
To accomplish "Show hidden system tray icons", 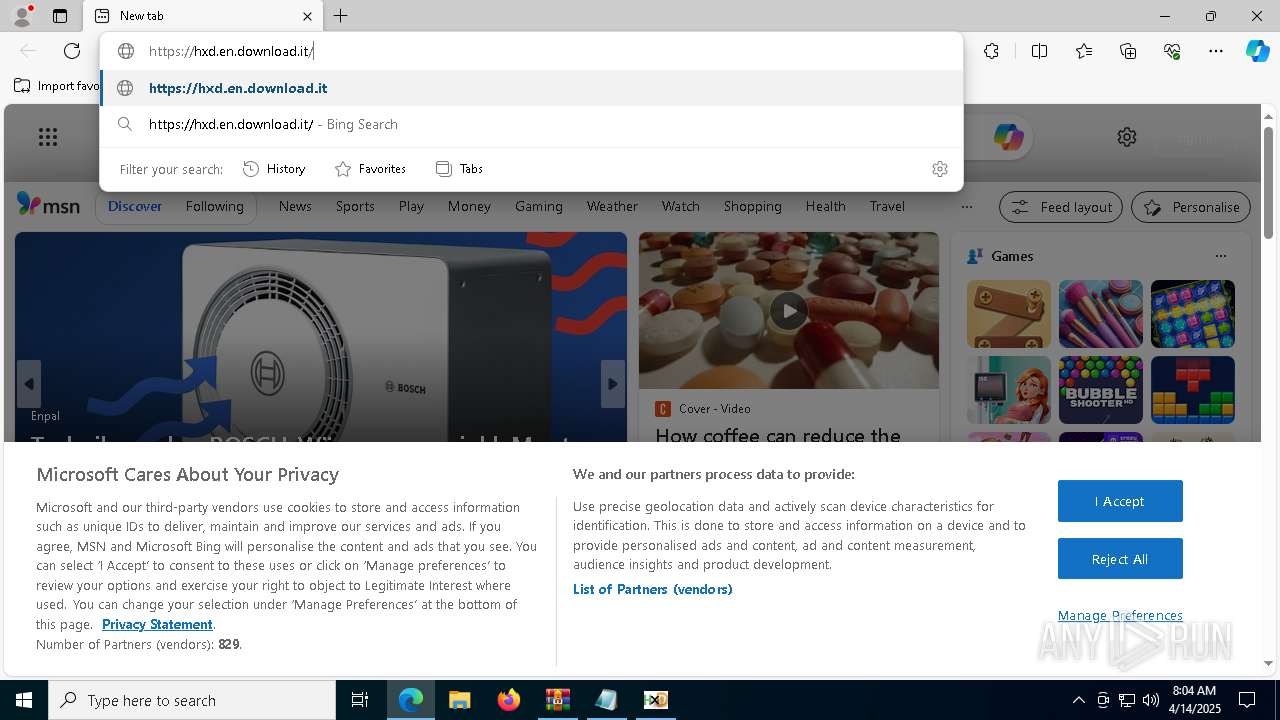I will [x=1079, y=700].
